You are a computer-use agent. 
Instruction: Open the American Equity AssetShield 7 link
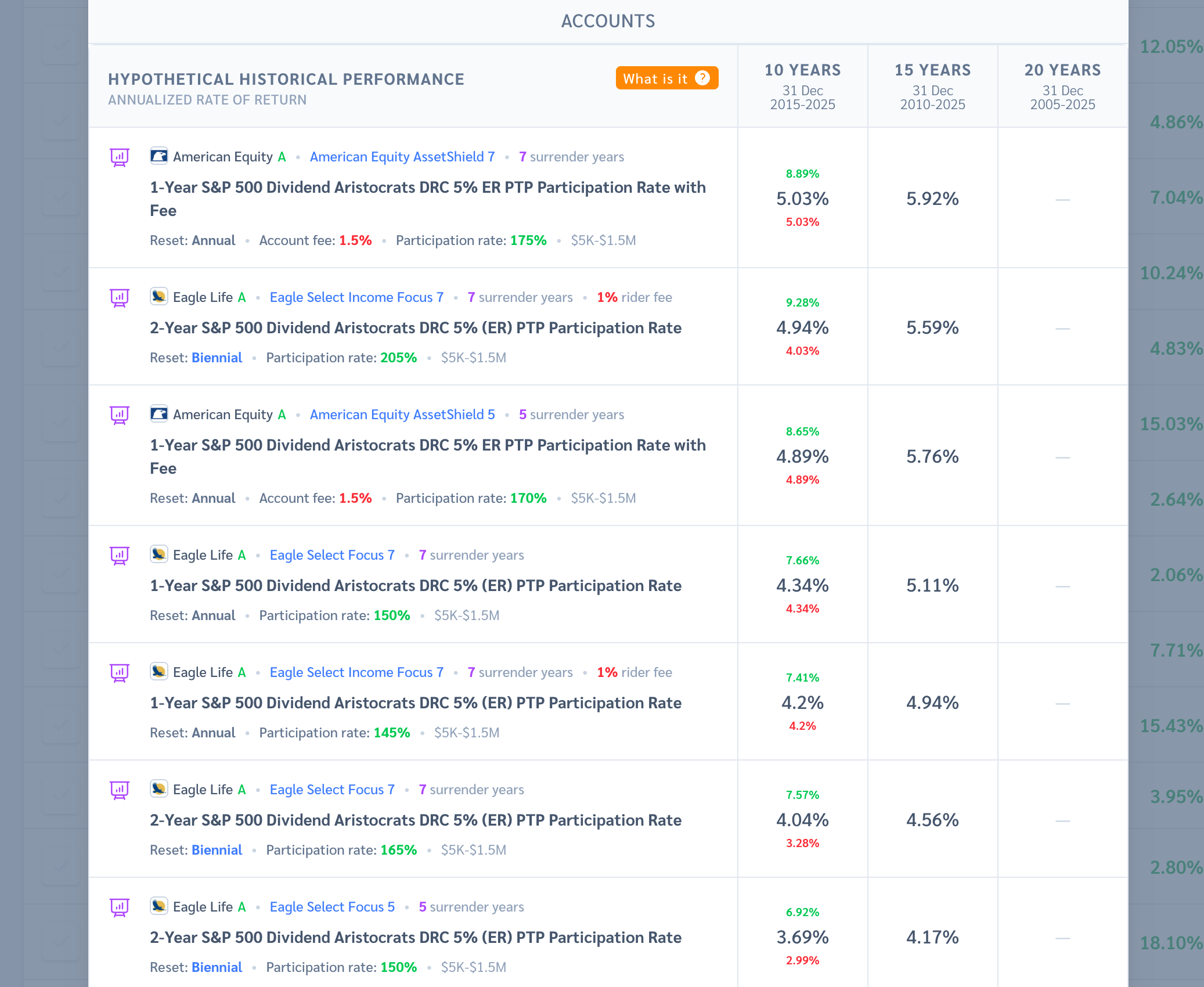[402, 157]
